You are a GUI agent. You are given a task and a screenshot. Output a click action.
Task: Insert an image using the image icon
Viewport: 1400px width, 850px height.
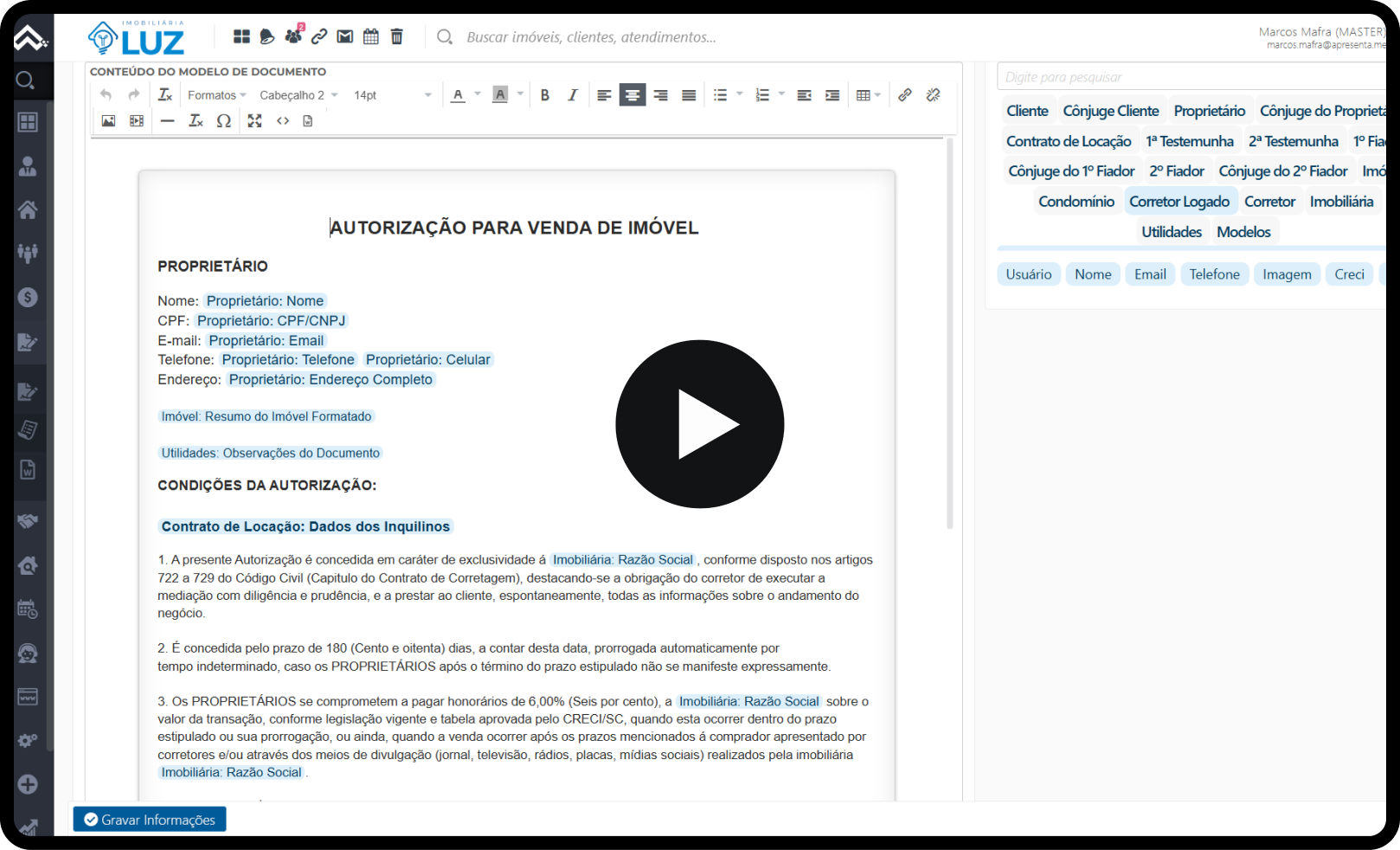(x=108, y=121)
